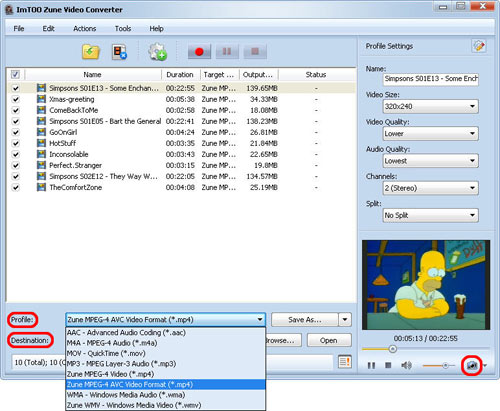Click the Browse... button
The height and width of the screenshot is (411, 500).
(x=283, y=340)
